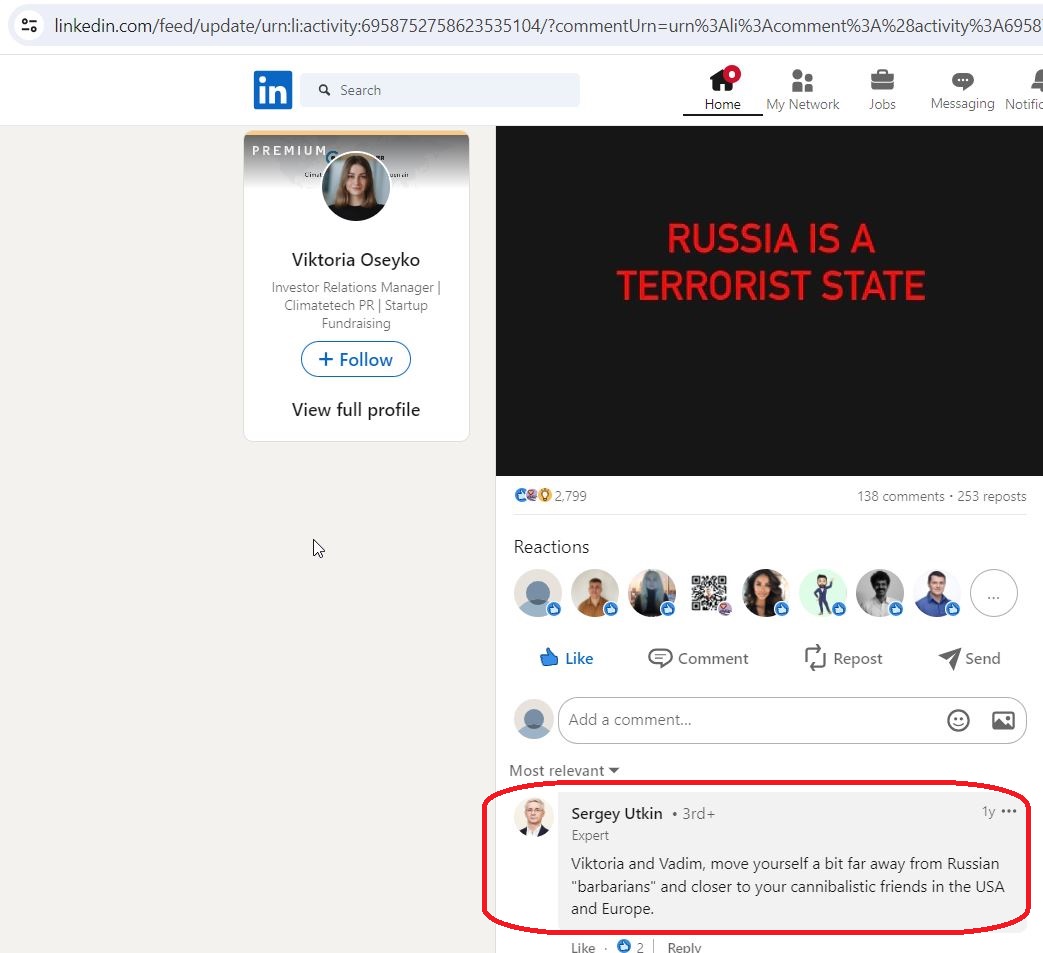This screenshot has height=953, width=1043.
Task: Open the site information icon in address bar
Action: point(29,25)
